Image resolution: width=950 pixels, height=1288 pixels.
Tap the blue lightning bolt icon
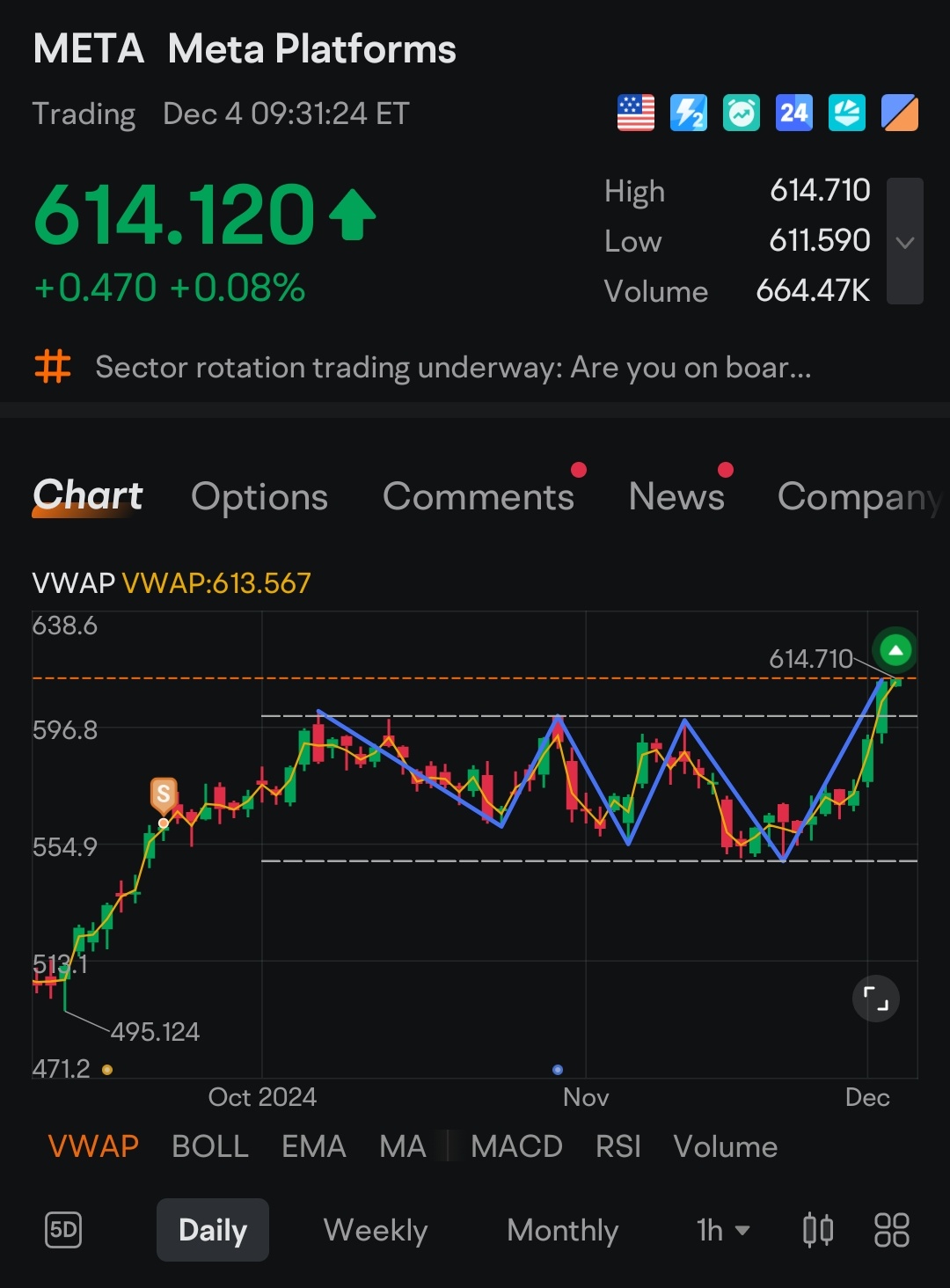[689, 113]
